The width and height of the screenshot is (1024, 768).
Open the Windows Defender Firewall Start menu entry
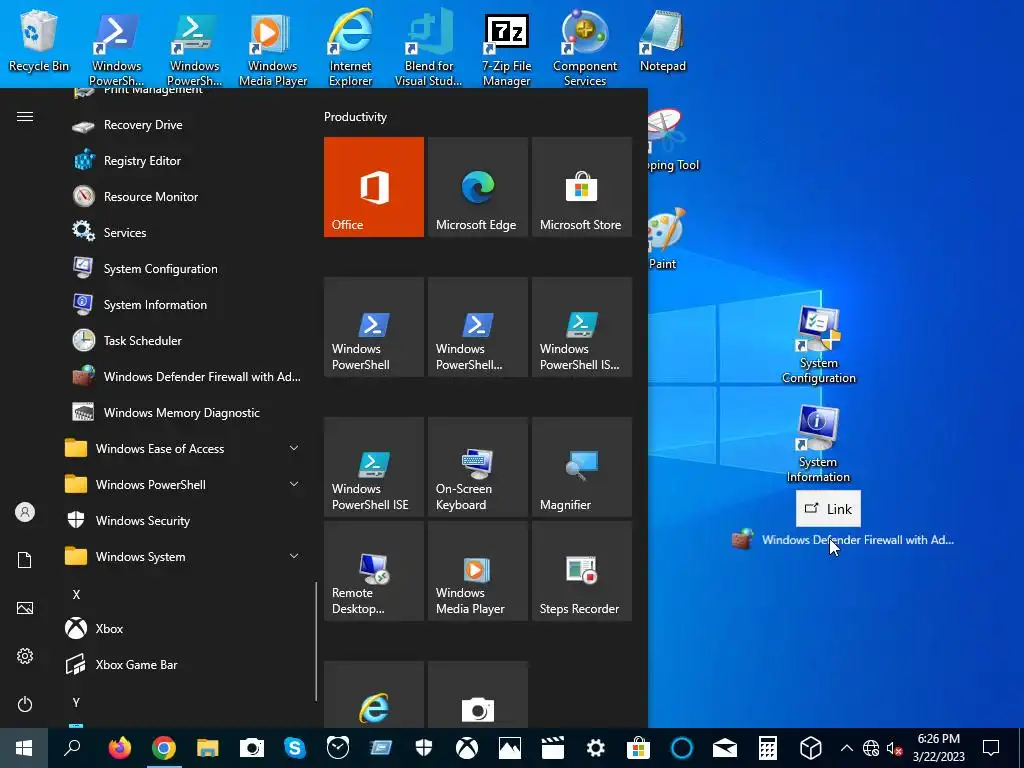click(x=183, y=377)
